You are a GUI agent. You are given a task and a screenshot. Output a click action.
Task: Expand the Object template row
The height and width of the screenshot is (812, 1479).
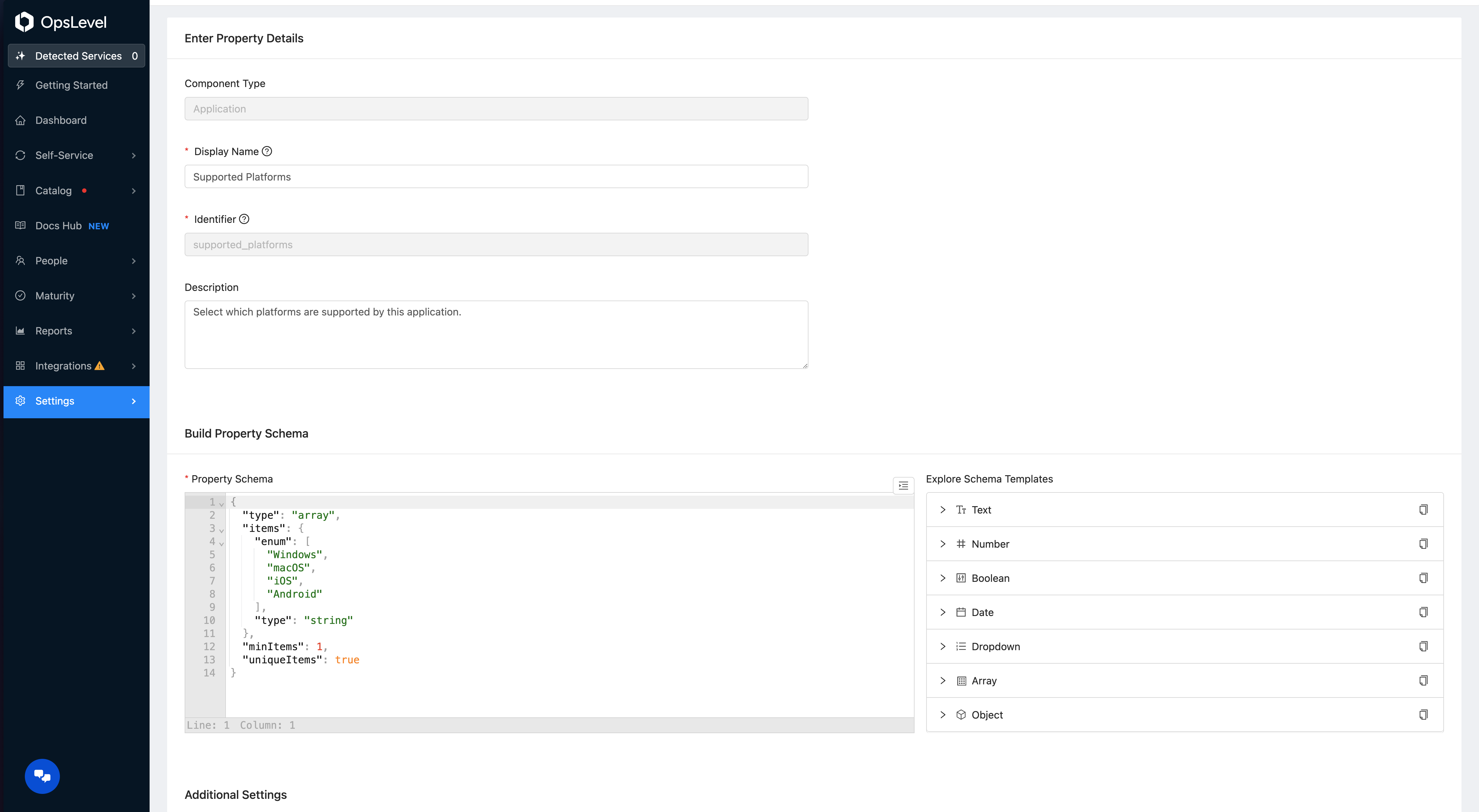point(943,714)
